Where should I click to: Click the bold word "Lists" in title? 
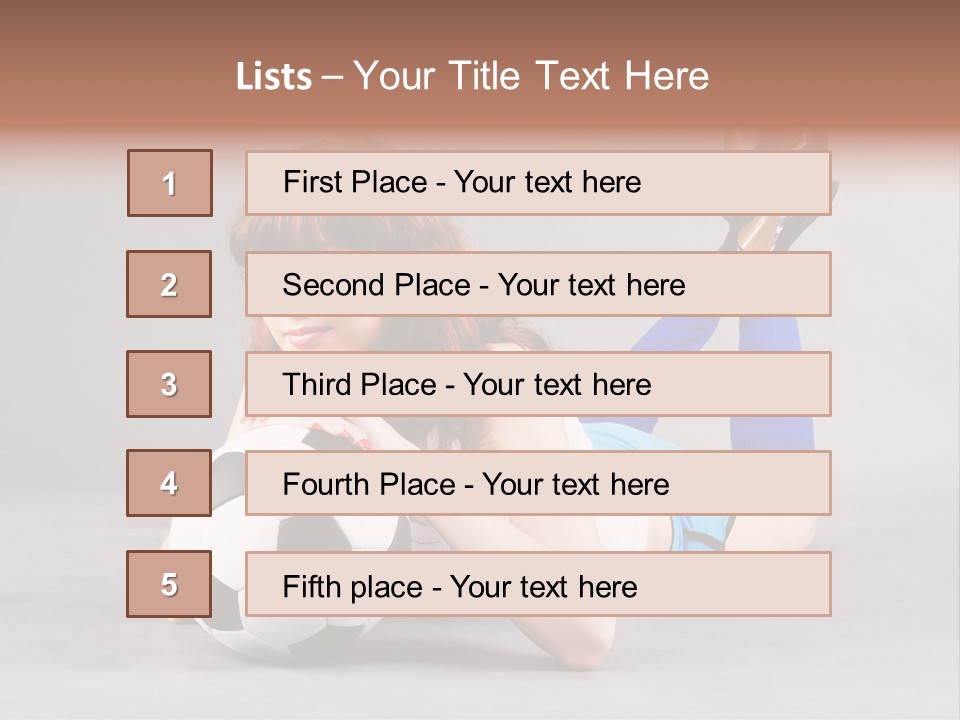click(x=274, y=77)
